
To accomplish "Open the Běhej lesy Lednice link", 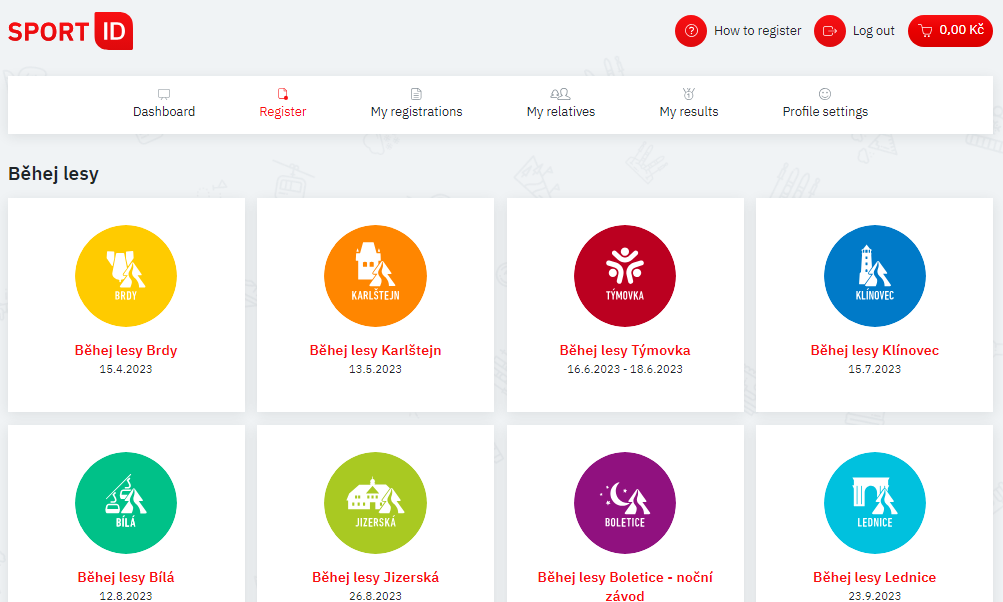I will click(x=874, y=577).
